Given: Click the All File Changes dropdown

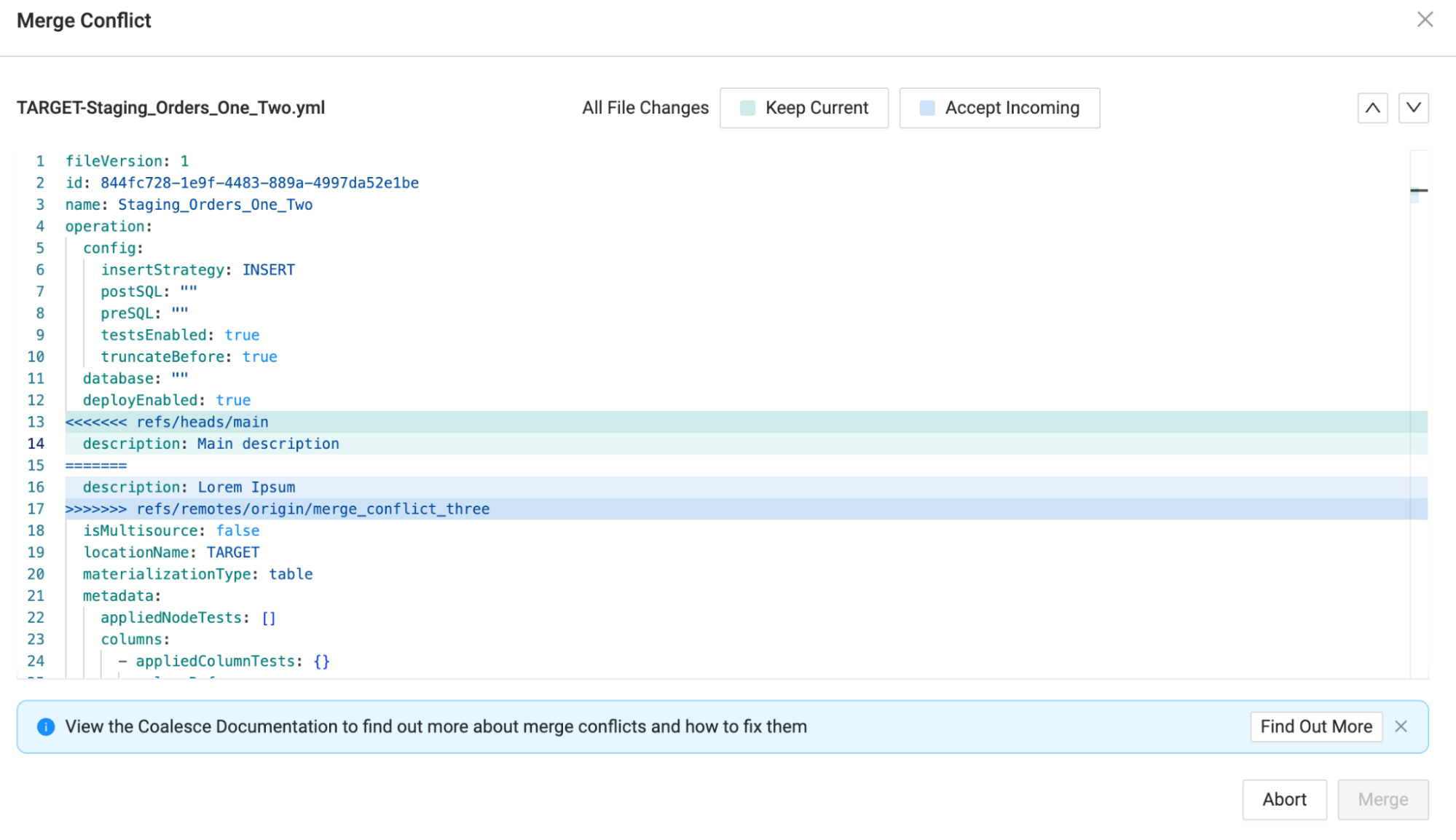Looking at the screenshot, I should [645, 107].
